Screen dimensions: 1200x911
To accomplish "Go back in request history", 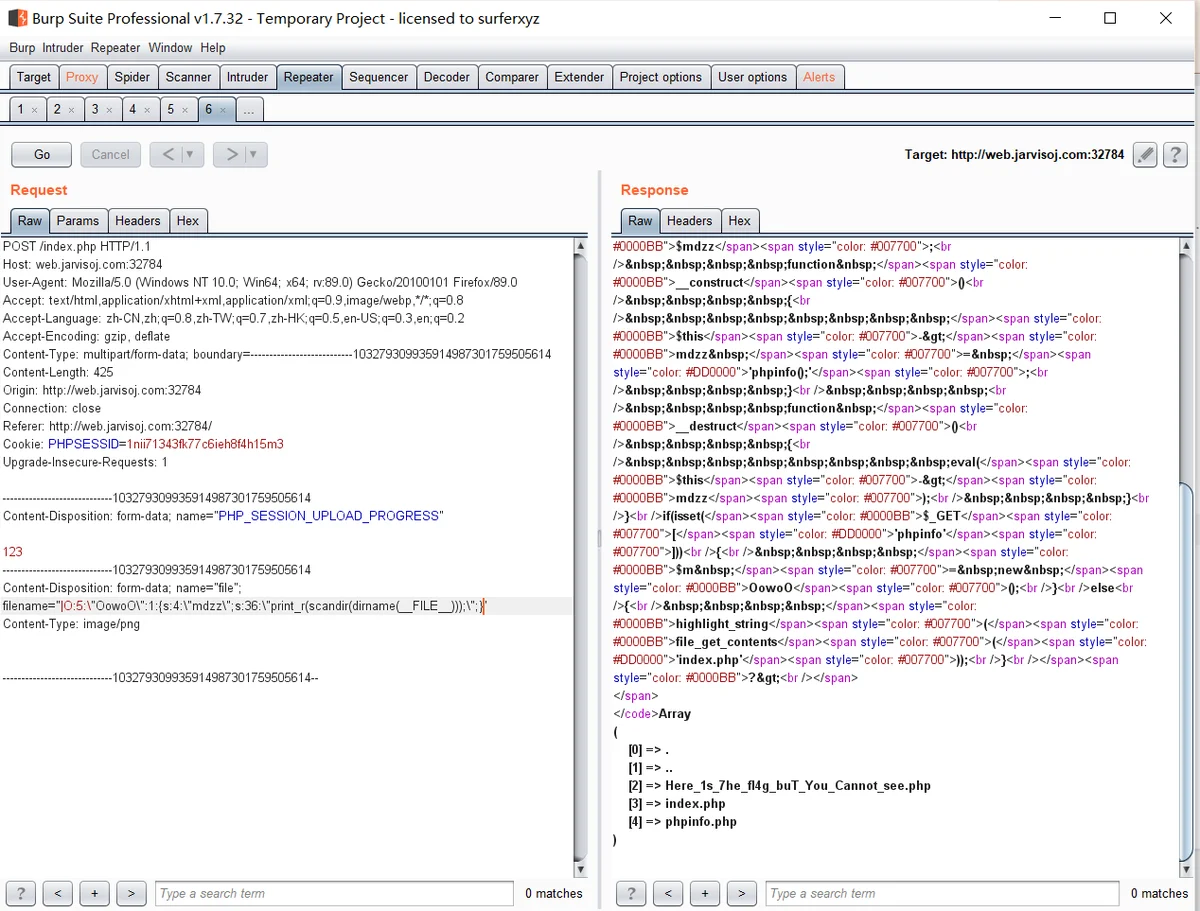I will (x=168, y=155).
